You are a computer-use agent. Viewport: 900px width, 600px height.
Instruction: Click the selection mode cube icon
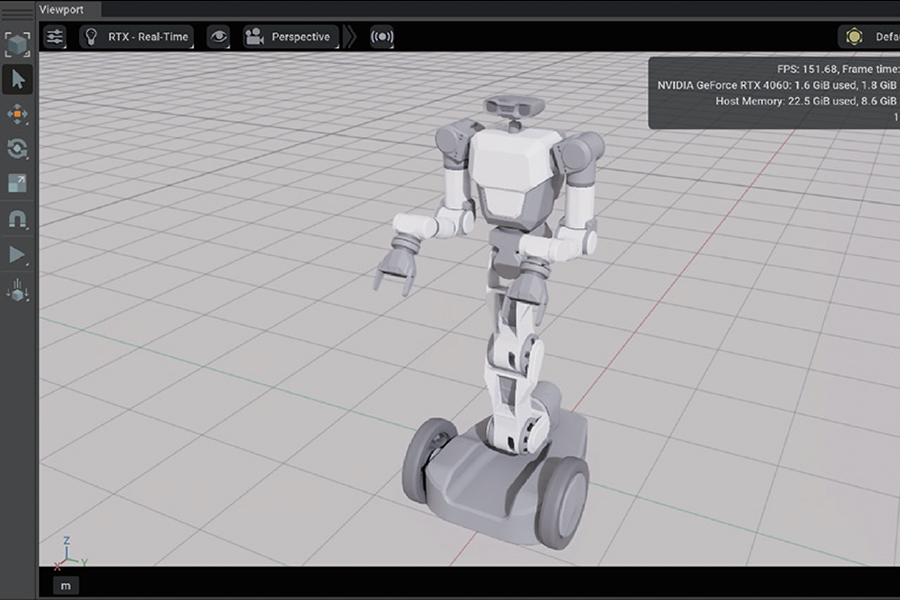pyautogui.click(x=18, y=44)
